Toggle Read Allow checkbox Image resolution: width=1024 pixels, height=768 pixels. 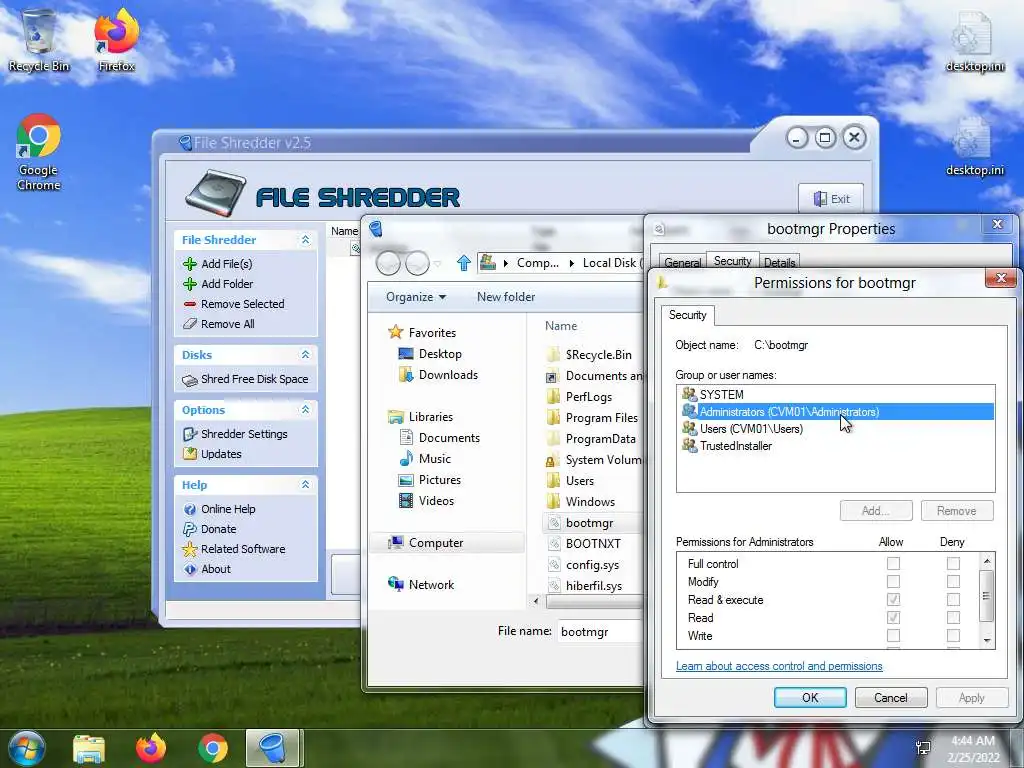click(x=893, y=618)
